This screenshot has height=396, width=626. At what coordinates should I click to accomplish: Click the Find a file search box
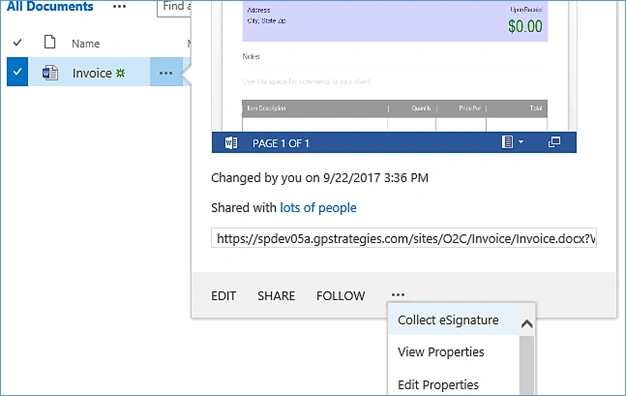174,8
